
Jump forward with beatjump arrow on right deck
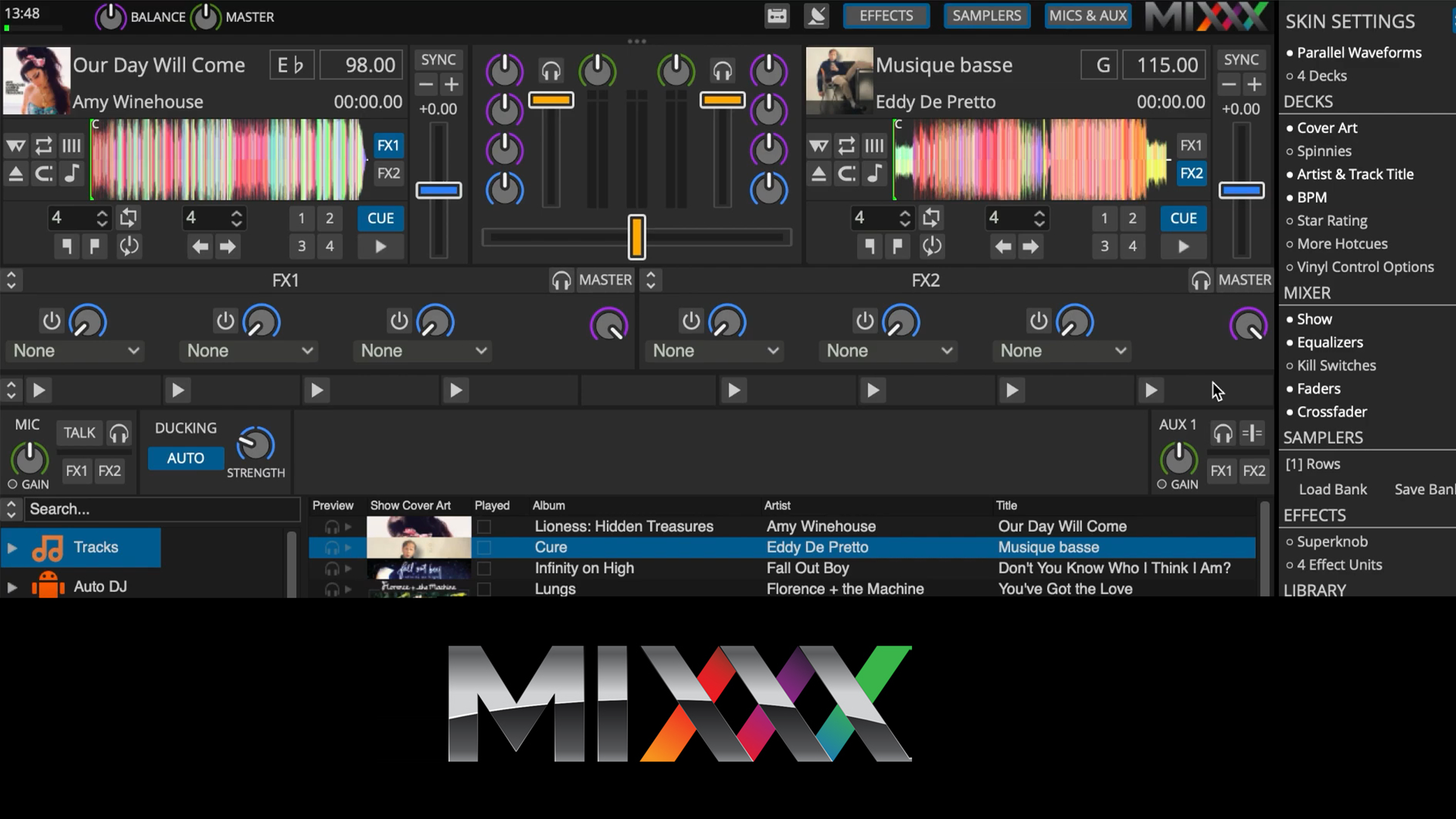[x=1030, y=247]
